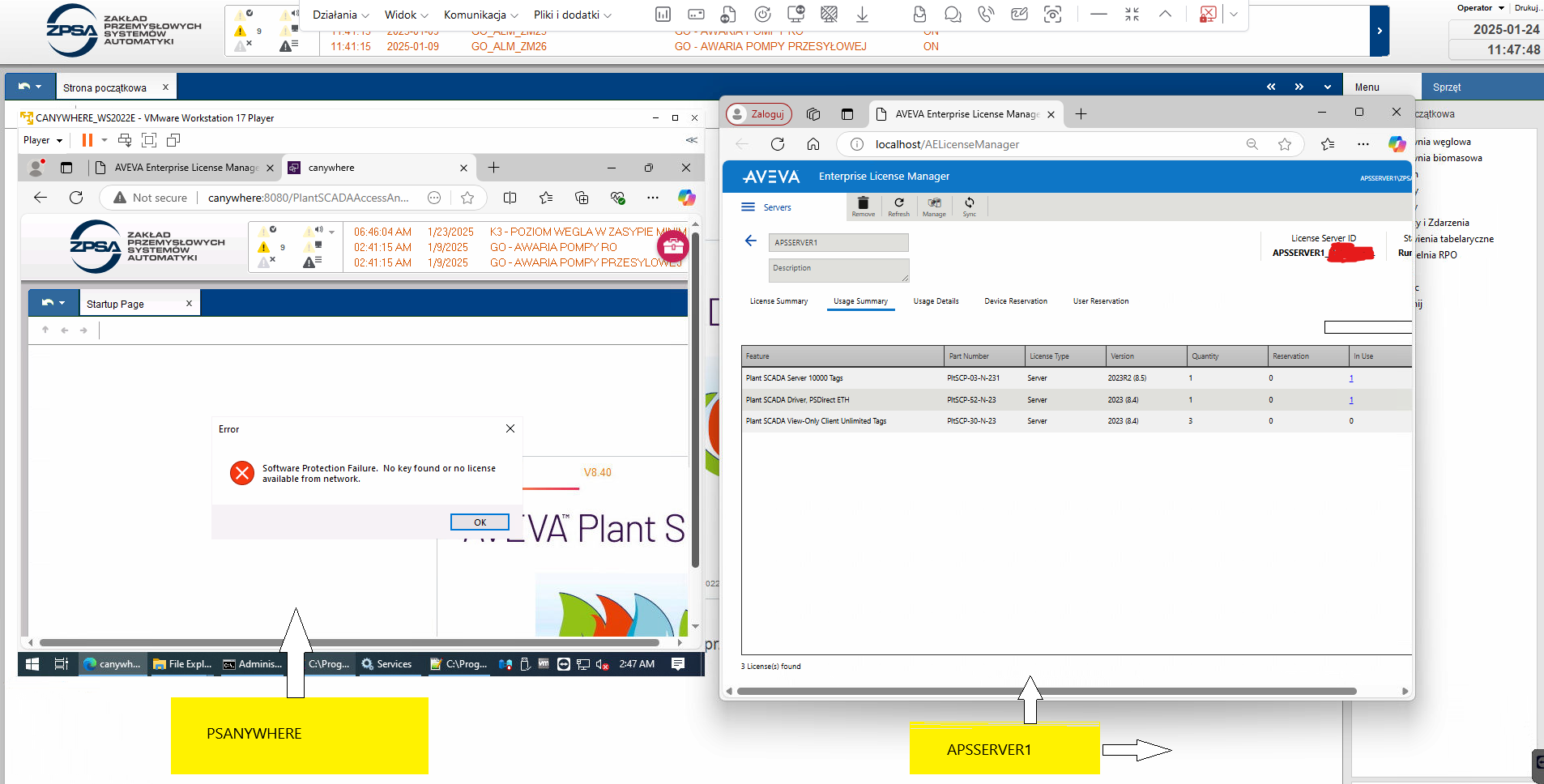Click muted speaker icon in VM tray

602,664
